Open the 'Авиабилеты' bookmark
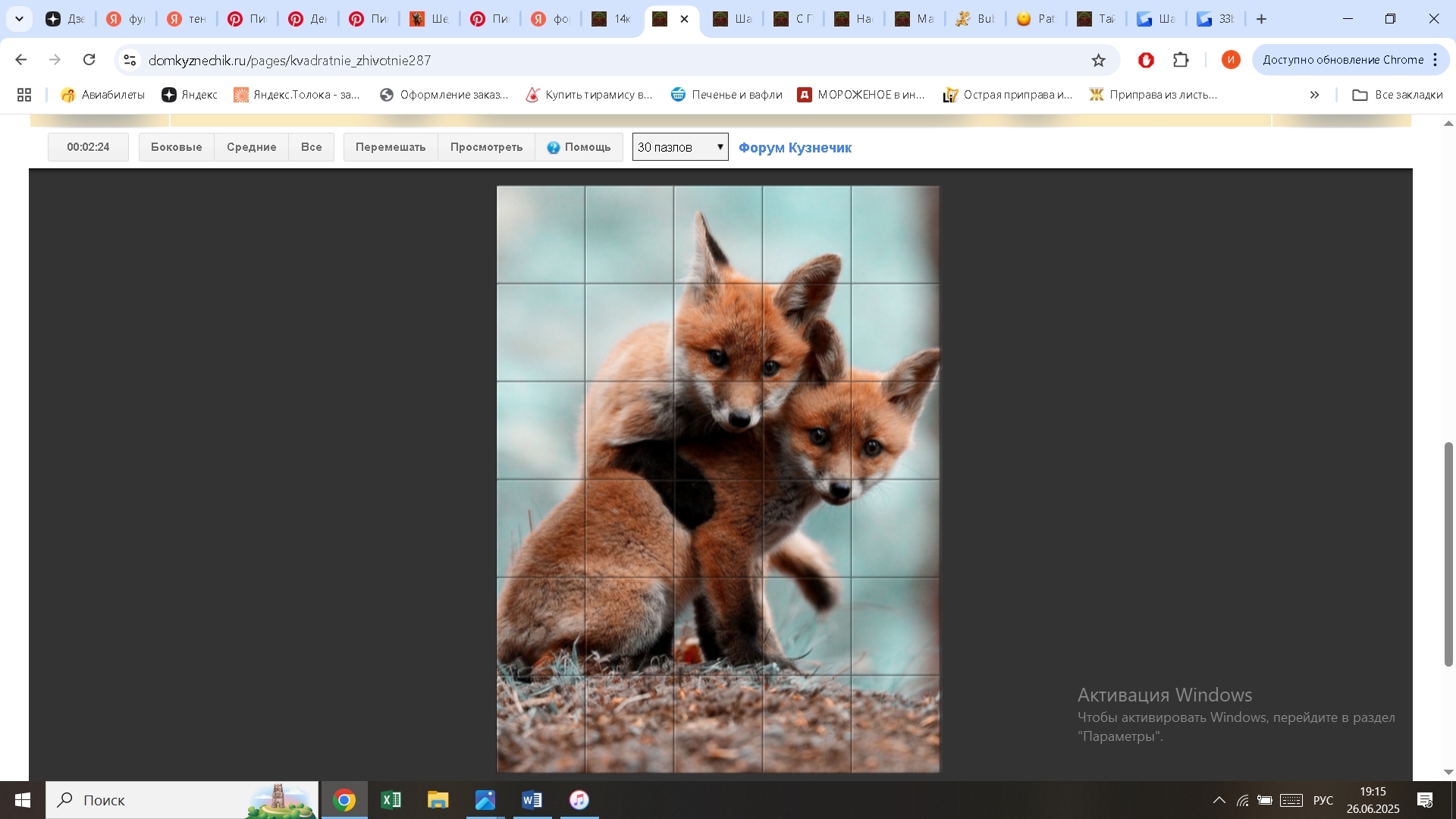The width and height of the screenshot is (1456, 819). 103,95
